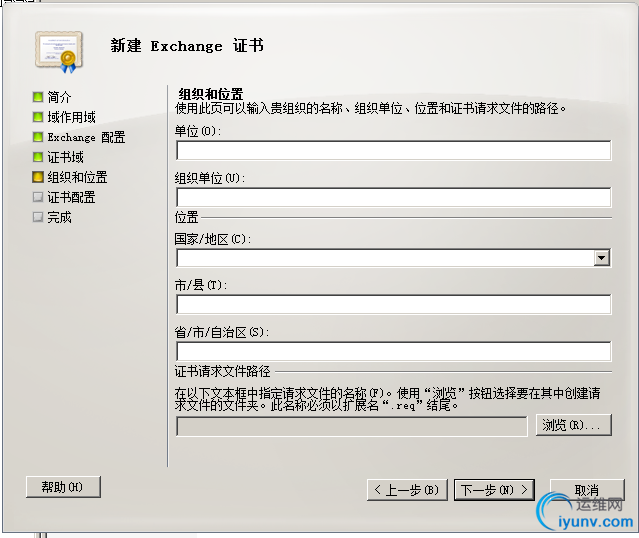Click the certificate icon in wizard header
Viewport: 639px width, 538px height.
[59, 52]
